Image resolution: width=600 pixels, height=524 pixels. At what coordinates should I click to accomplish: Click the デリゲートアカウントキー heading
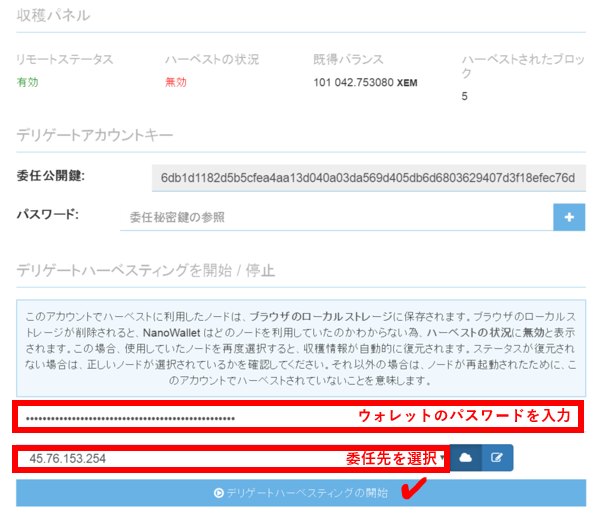[x=95, y=135]
